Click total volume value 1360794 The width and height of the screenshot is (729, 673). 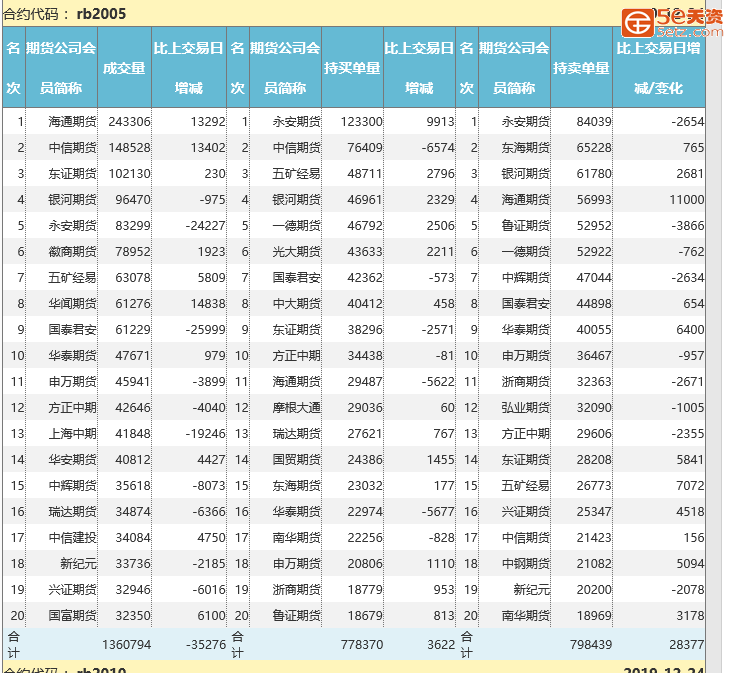tap(126, 645)
